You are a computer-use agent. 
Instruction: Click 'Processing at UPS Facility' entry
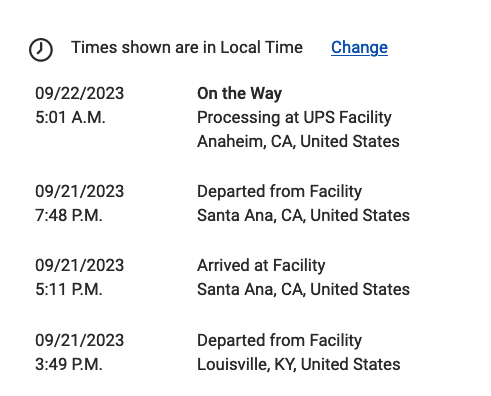coord(294,118)
